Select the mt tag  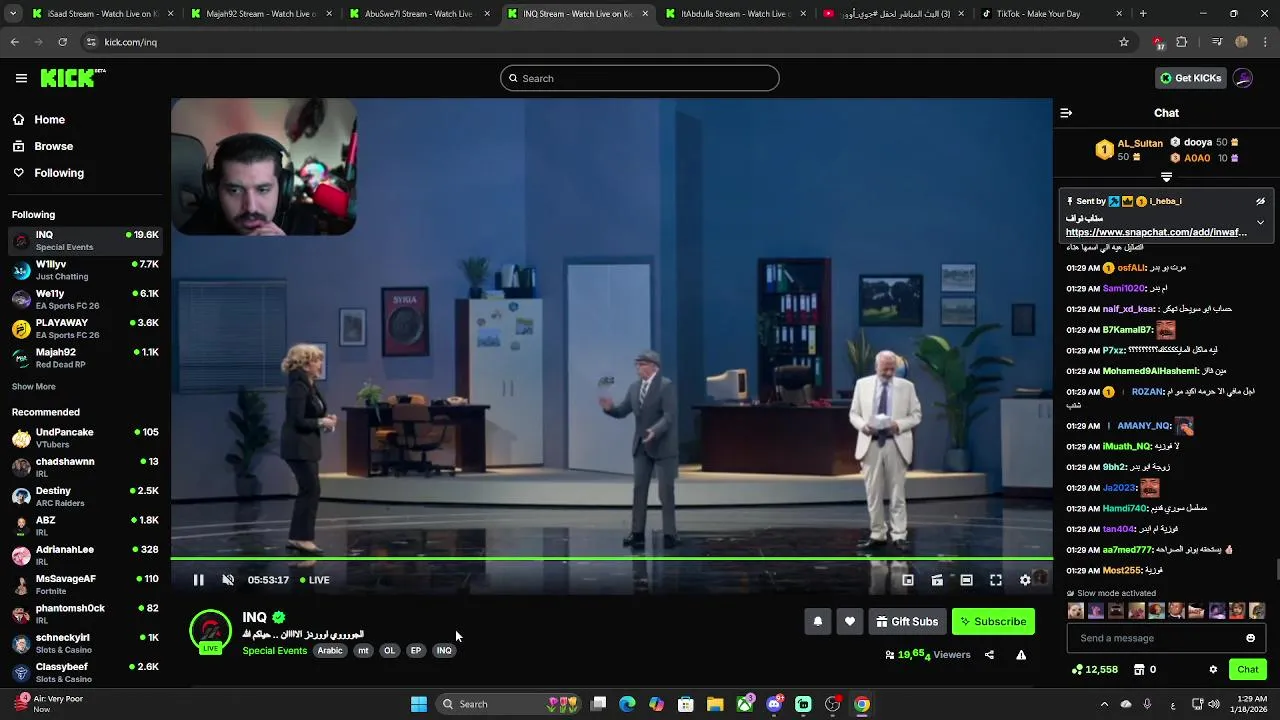click(363, 651)
